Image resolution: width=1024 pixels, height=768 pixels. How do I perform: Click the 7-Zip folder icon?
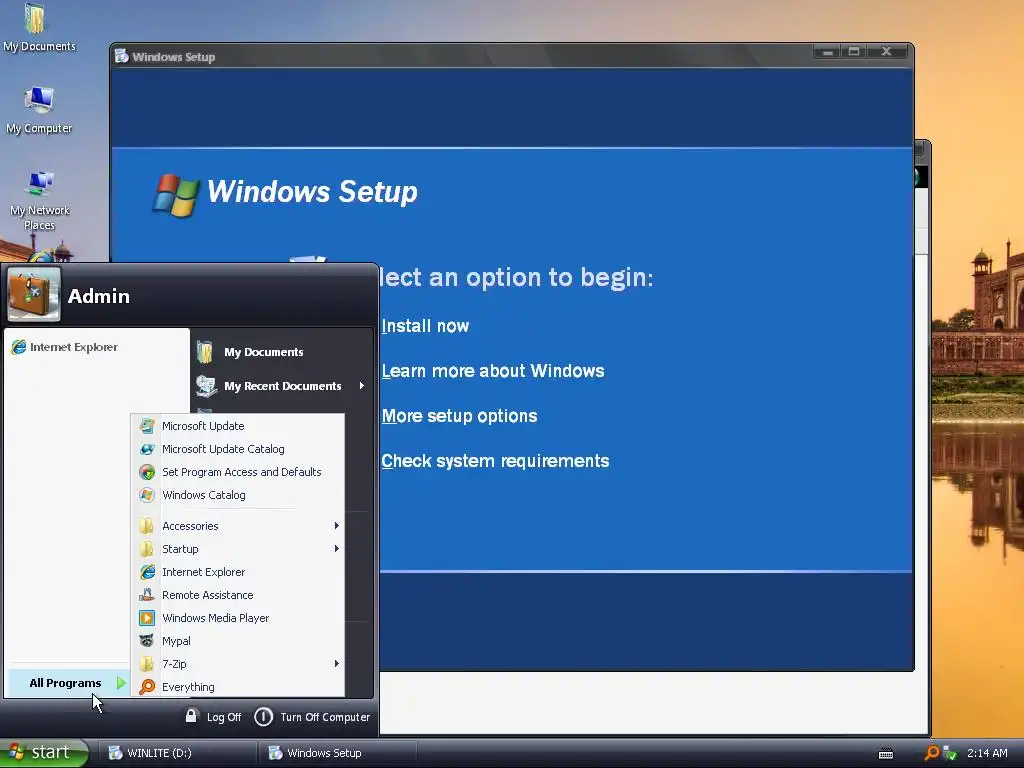click(147, 664)
